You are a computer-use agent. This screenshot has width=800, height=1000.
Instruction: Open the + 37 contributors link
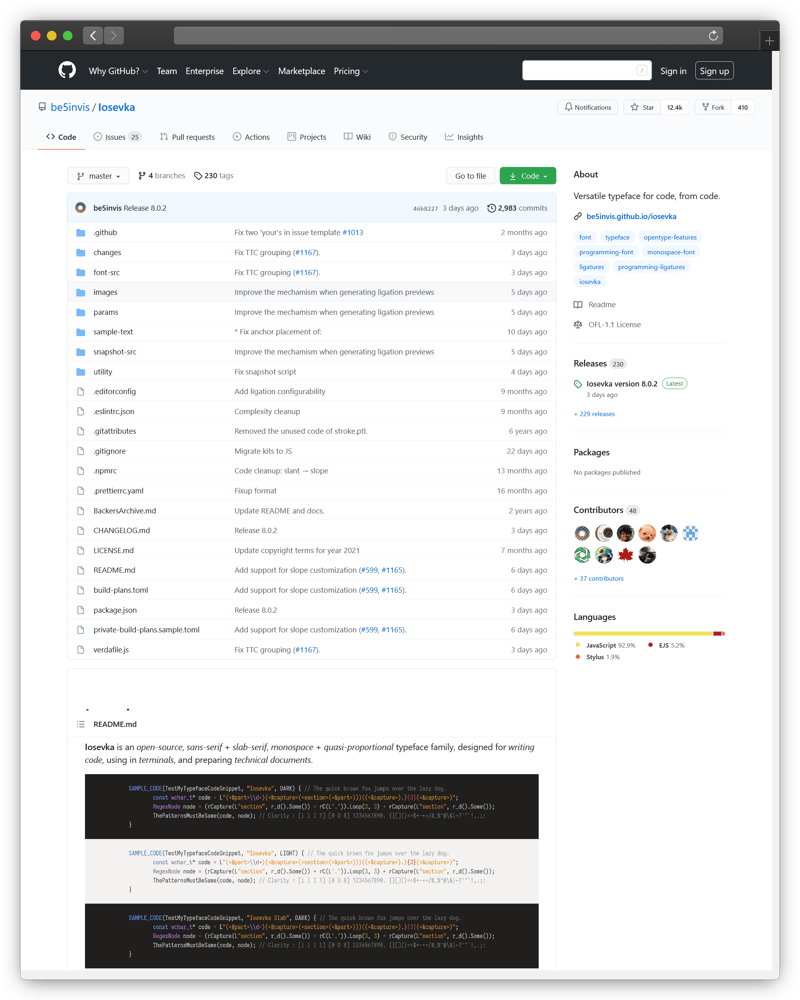598,578
